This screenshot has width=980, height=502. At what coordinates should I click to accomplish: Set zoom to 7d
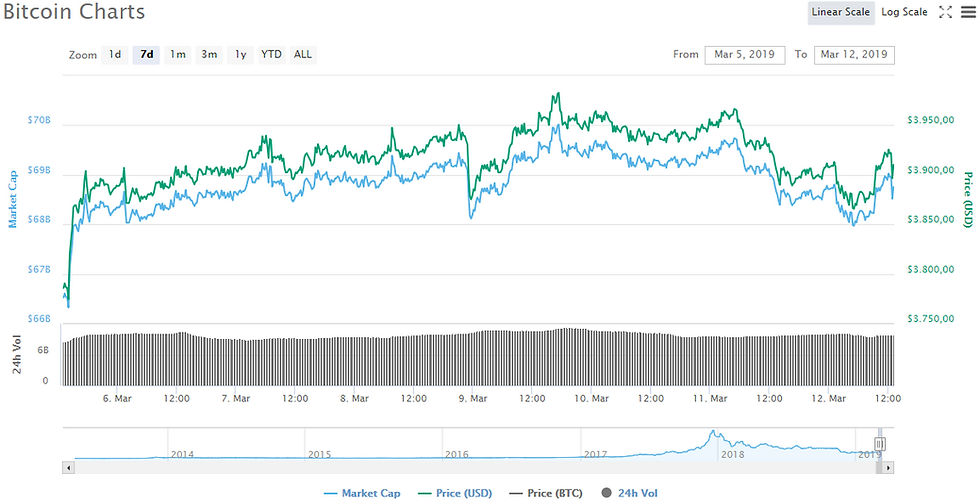pyautogui.click(x=146, y=54)
